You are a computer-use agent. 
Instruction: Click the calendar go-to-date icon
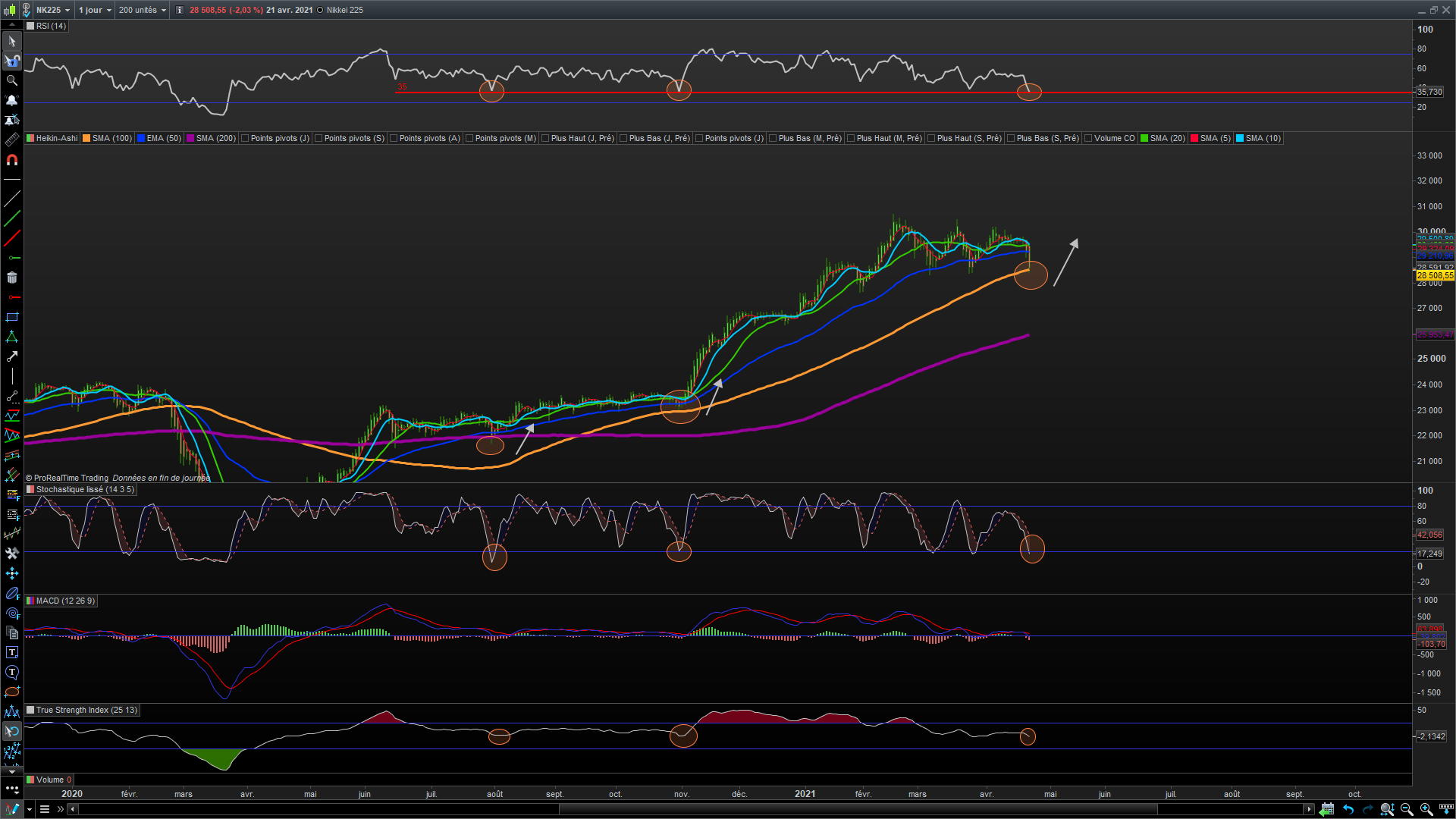[1327, 809]
